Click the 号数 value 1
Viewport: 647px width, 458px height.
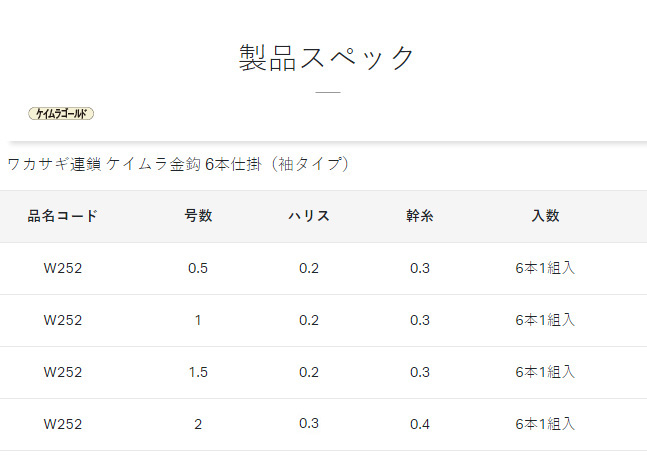tap(198, 320)
